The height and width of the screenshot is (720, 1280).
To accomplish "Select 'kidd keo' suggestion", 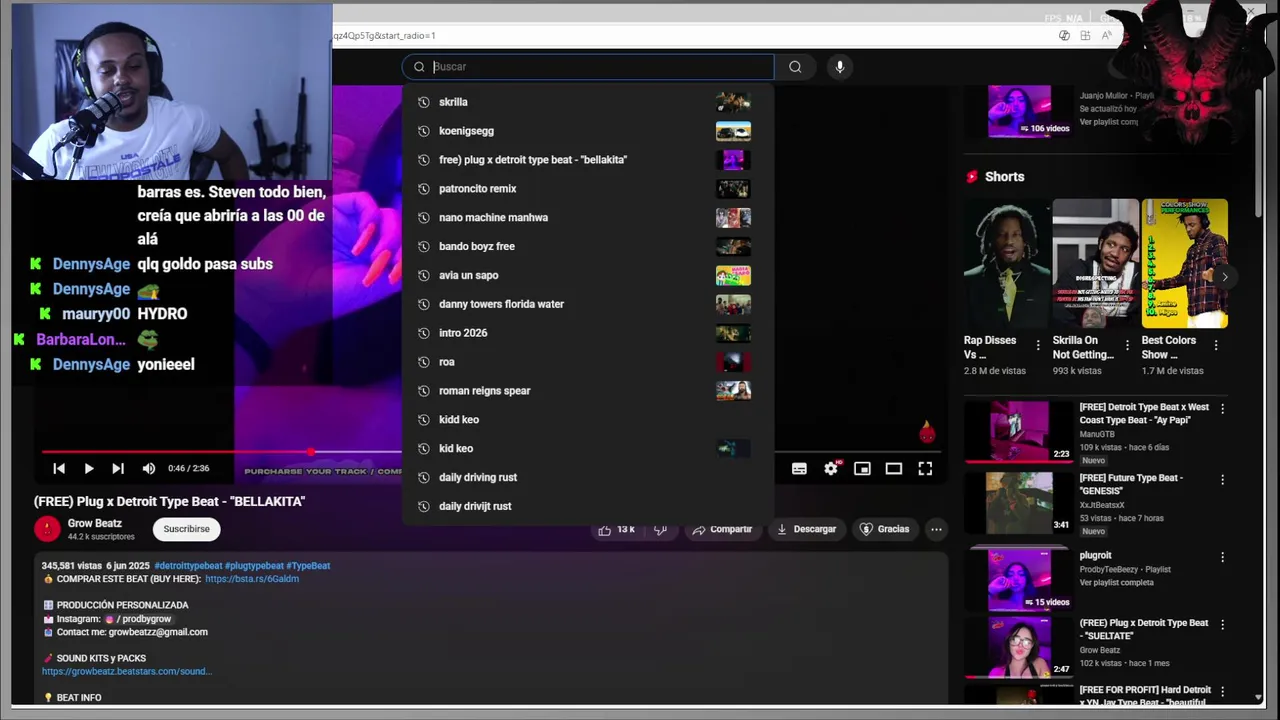I will click(x=588, y=420).
